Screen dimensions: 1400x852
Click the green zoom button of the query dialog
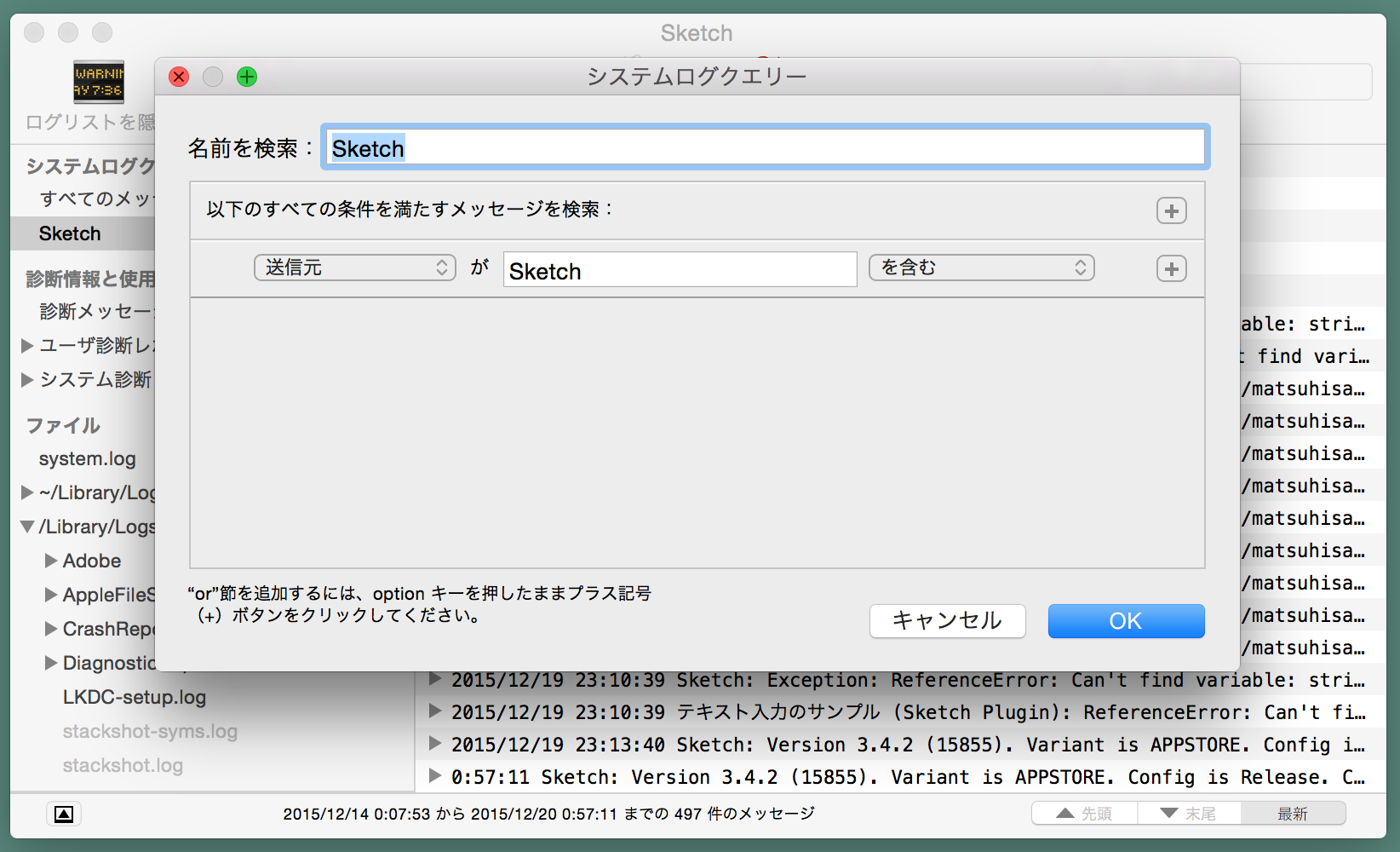pyautogui.click(x=247, y=77)
